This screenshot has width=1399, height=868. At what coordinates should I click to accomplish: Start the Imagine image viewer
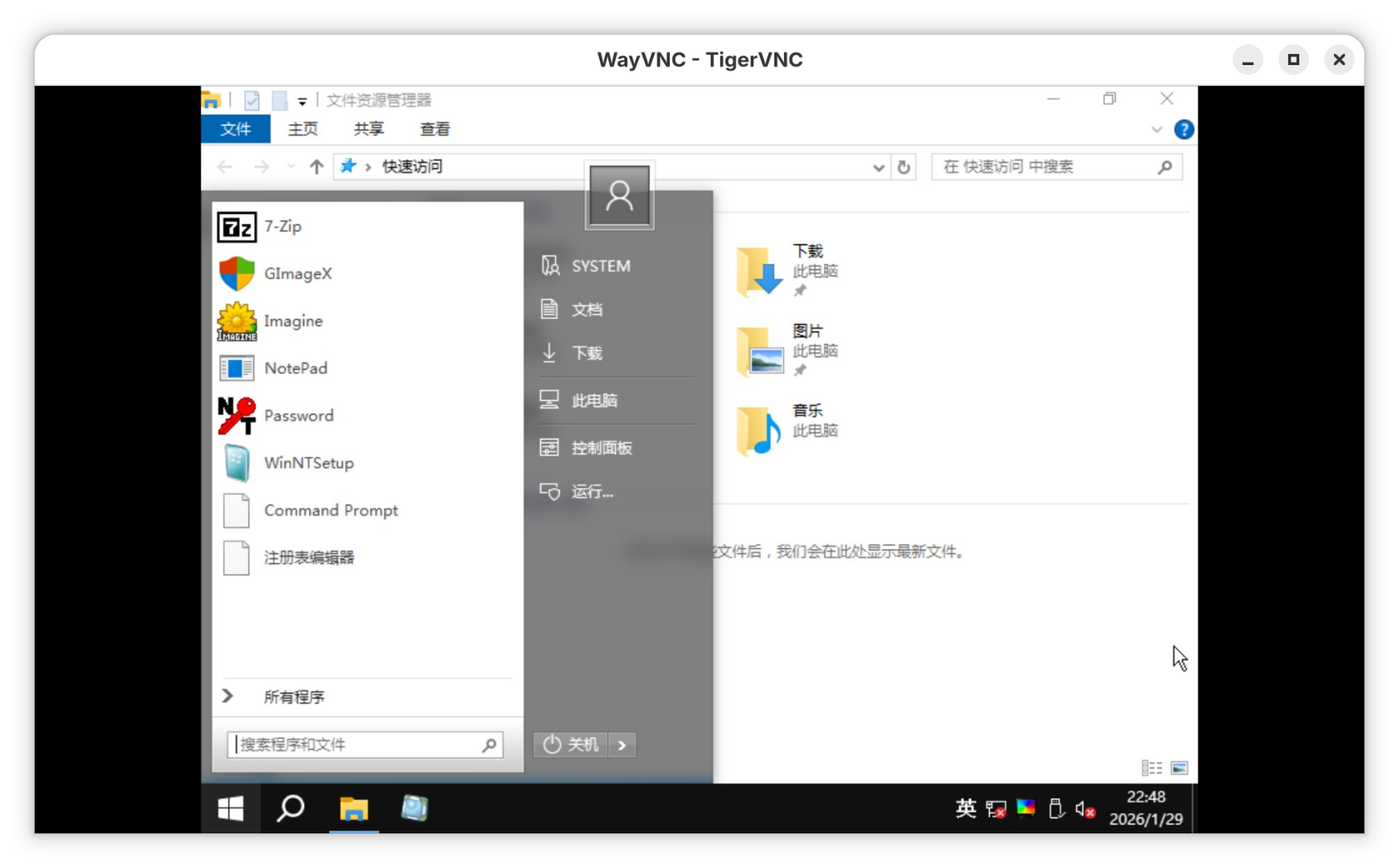293,321
